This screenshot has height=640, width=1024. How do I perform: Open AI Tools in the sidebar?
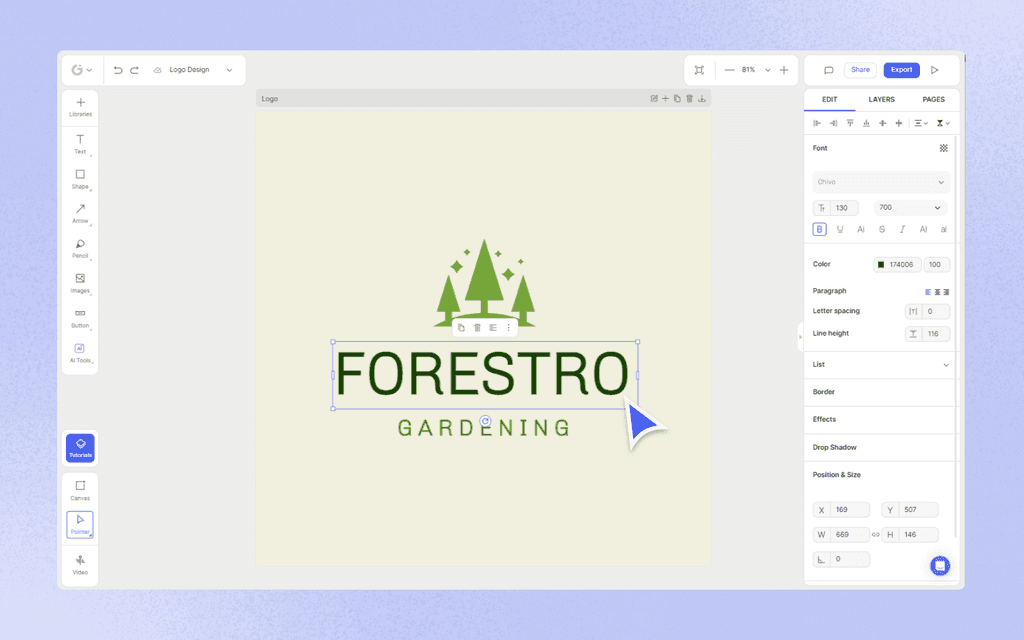pos(80,352)
